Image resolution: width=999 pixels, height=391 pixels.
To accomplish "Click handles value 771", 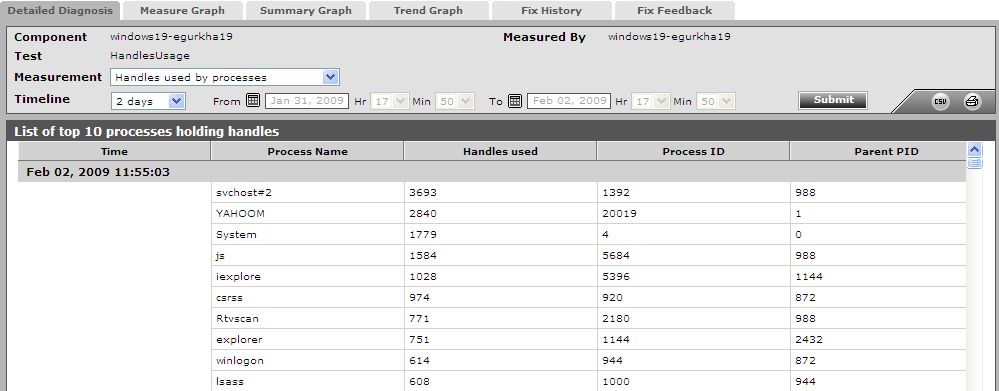I will point(420,318).
